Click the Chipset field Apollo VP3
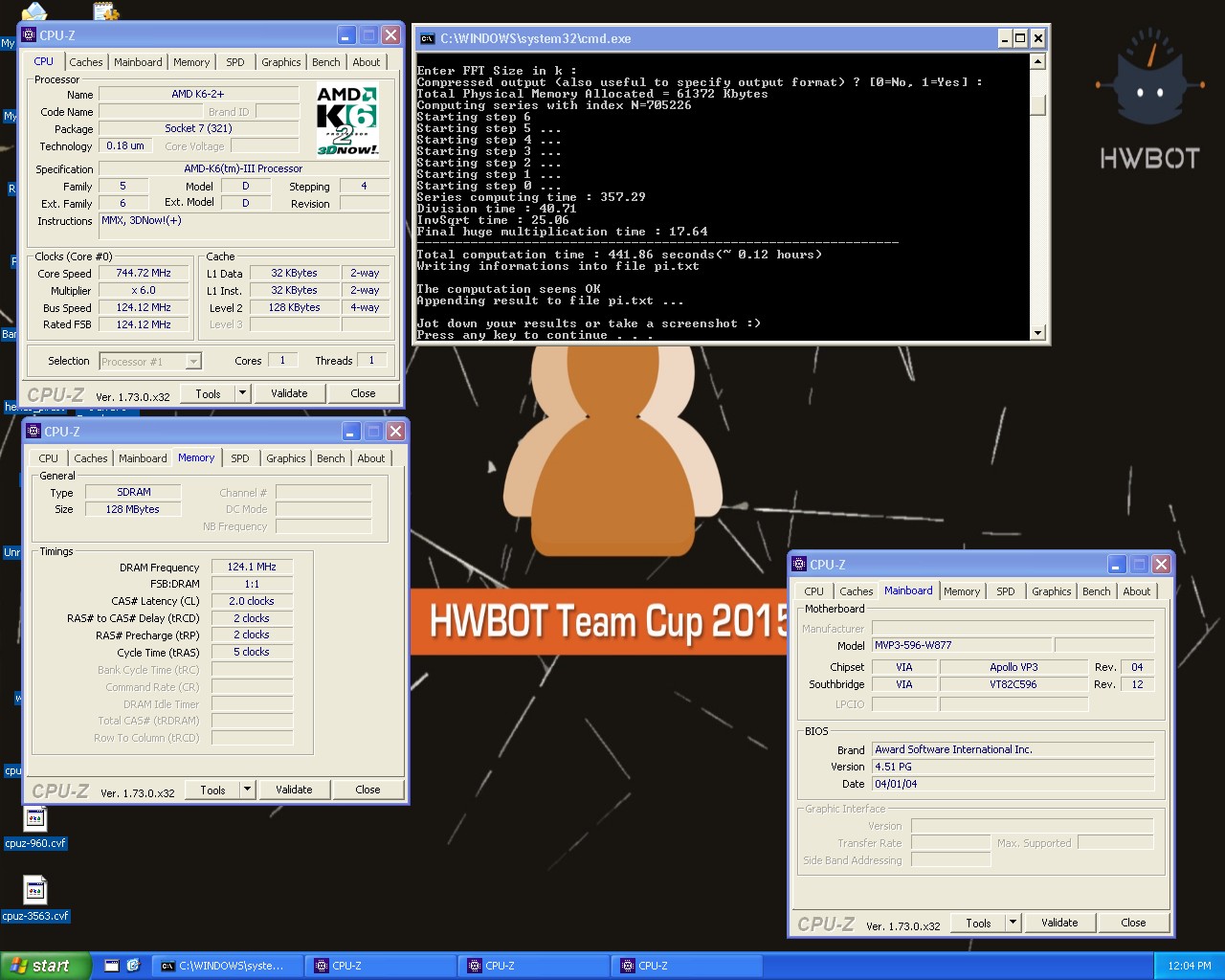 pos(1014,667)
